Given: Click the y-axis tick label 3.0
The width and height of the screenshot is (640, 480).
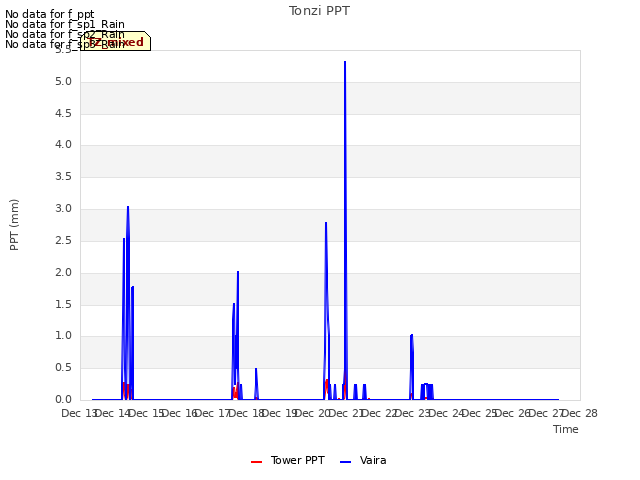Looking at the screenshot, I should (x=63, y=209).
